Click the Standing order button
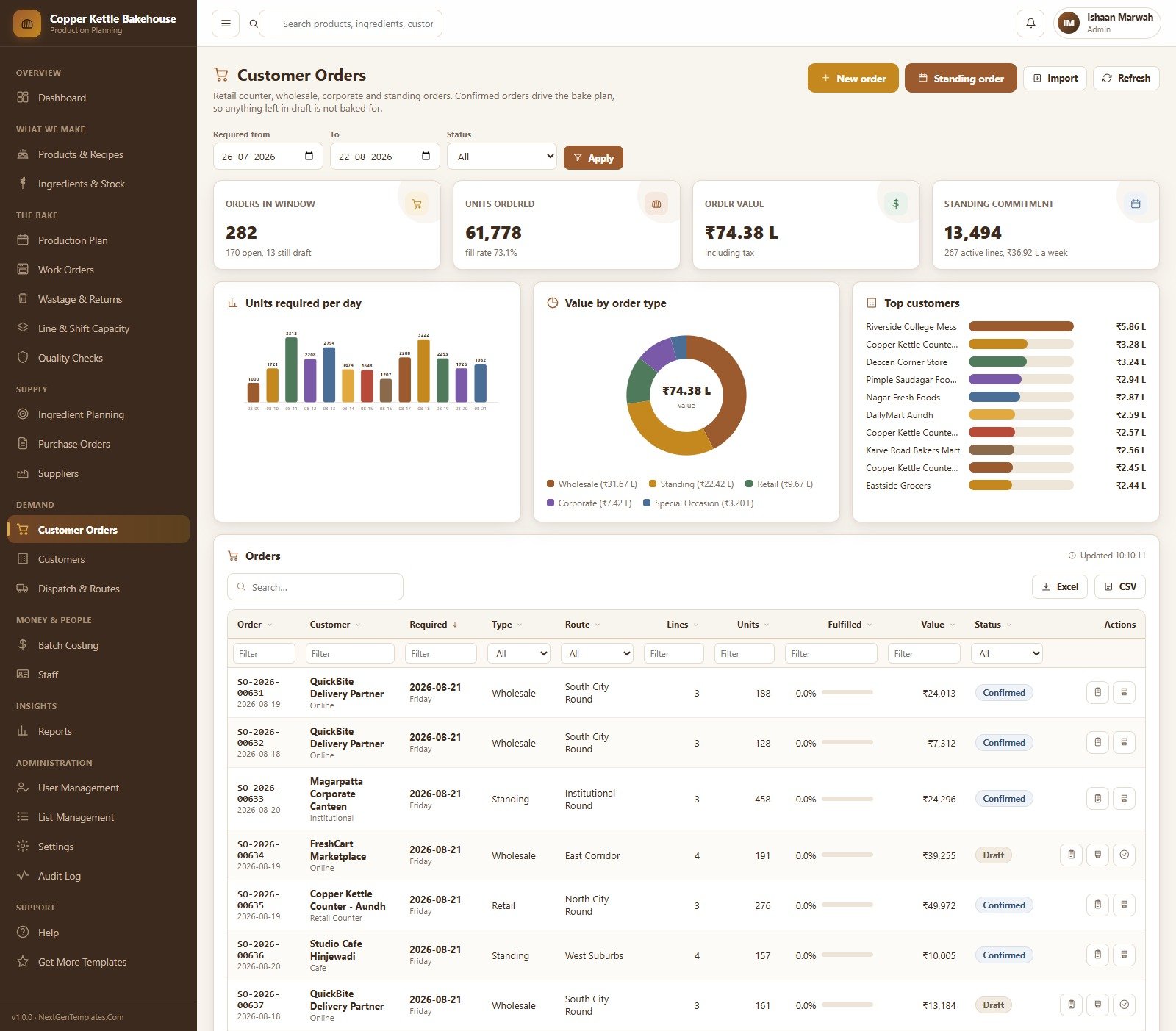Screen dimensions: 1176x1031 pyautogui.click(x=961, y=78)
